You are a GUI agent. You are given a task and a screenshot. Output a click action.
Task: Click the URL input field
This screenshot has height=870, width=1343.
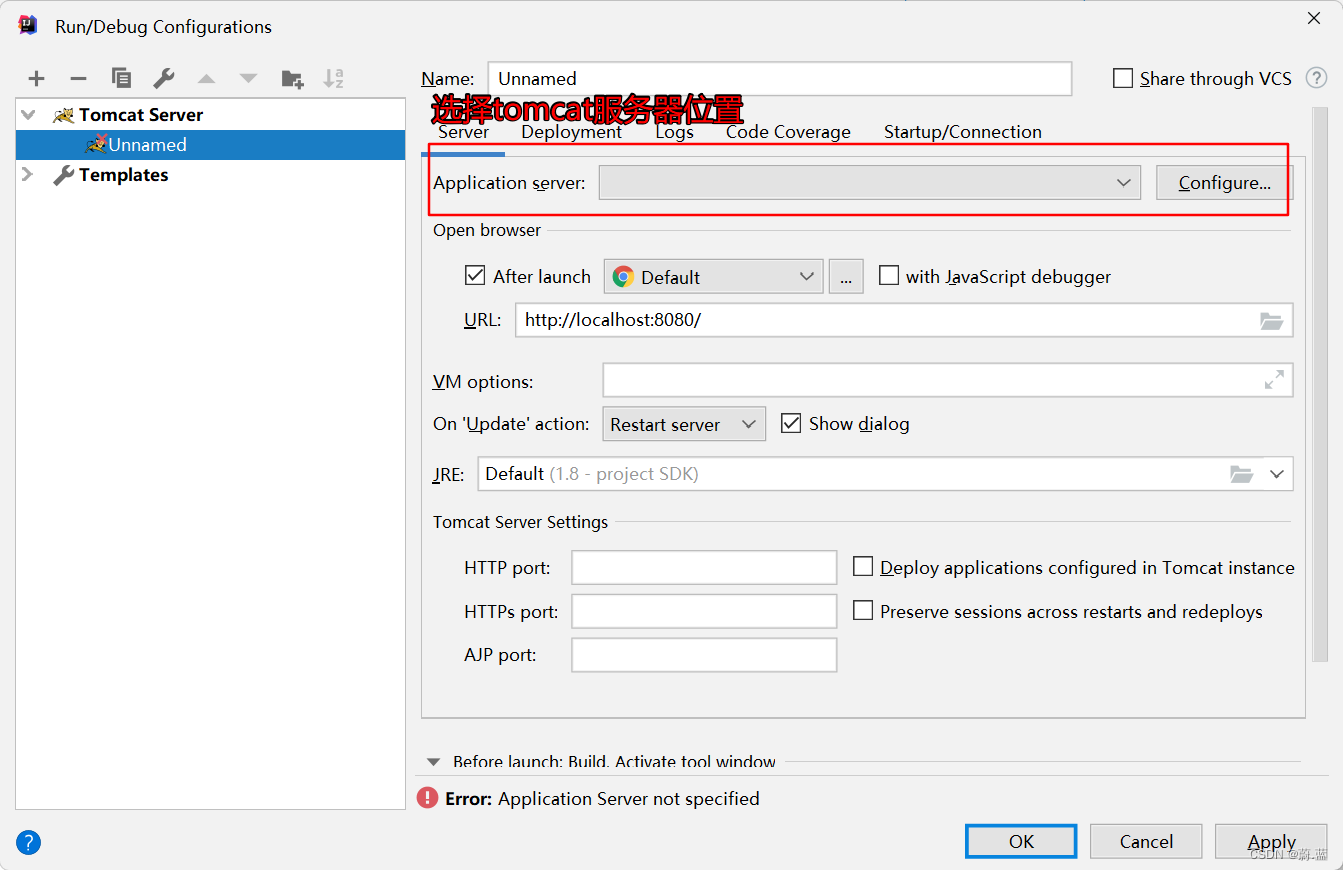coord(904,321)
